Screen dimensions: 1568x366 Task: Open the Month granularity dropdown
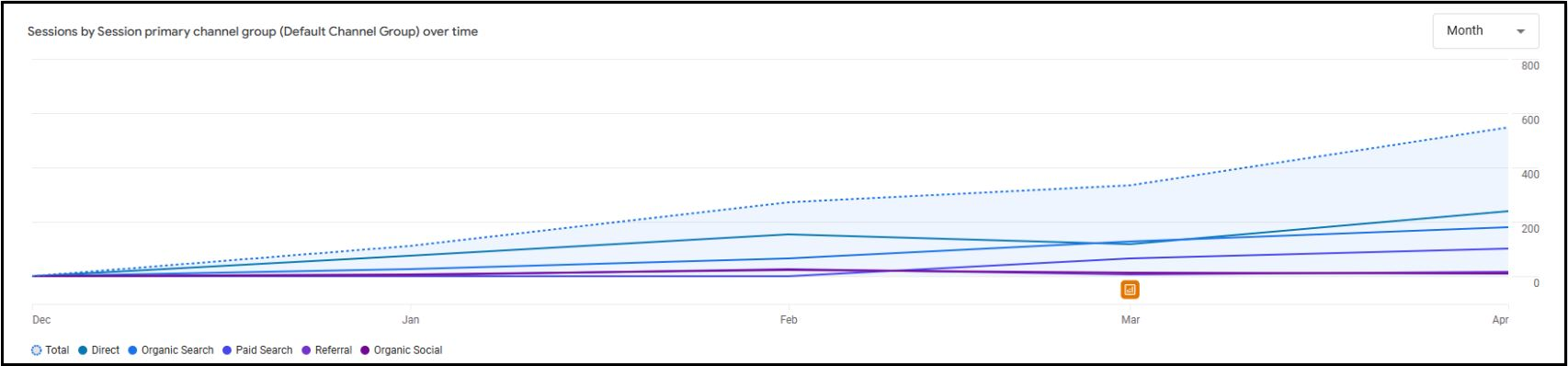[1486, 31]
